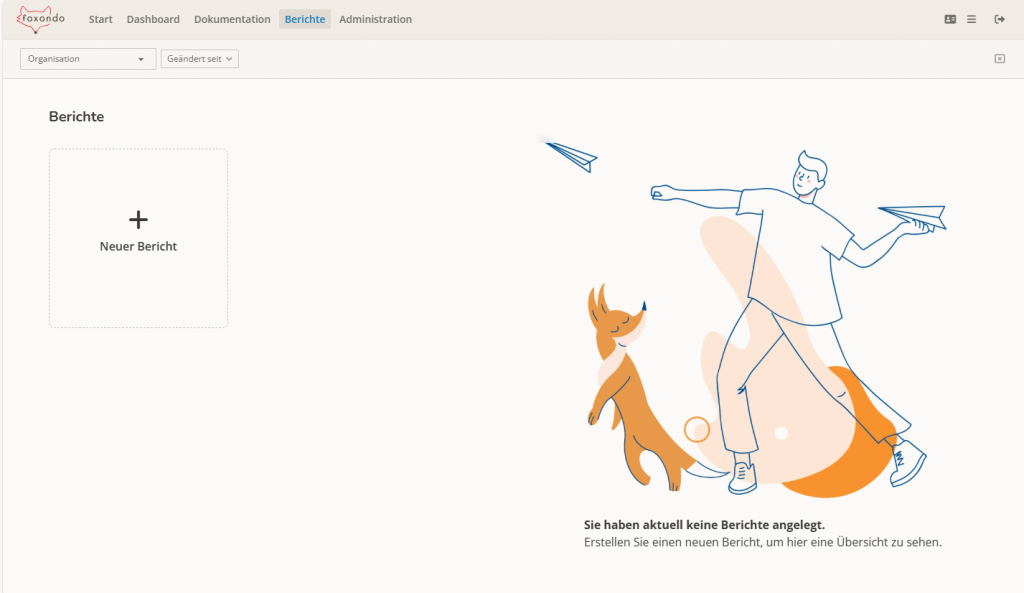Expand the Organisation combo box arrow
Viewport: 1024px width, 593px height.
[143, 59]
